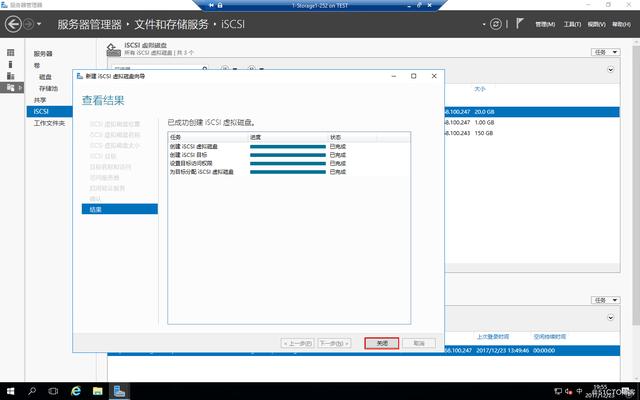Image resolution: width=640 pixels, height=400 pixels.
Task: Select the highlighted iSCSI navigation item
Action: pos(49,111)
